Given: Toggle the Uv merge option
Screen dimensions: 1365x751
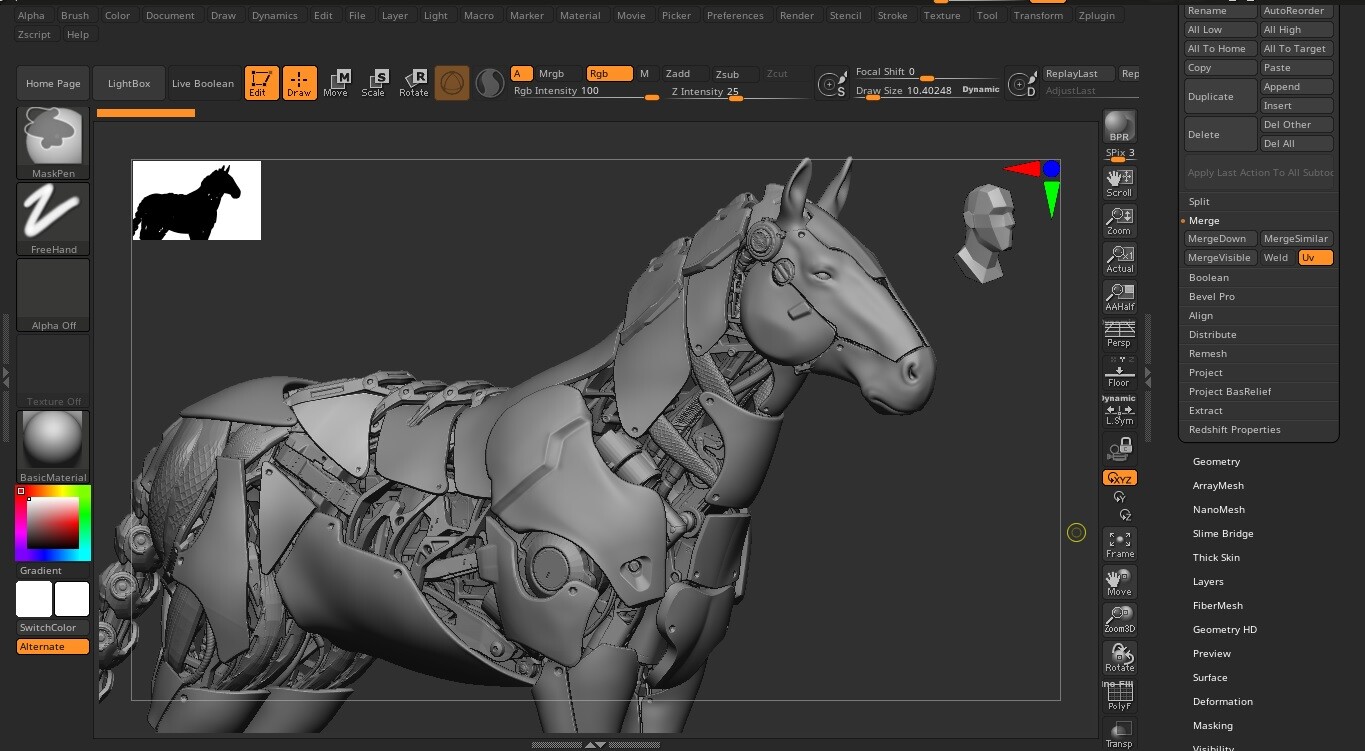Looking at the screenshot, I should coord(1315,257).
